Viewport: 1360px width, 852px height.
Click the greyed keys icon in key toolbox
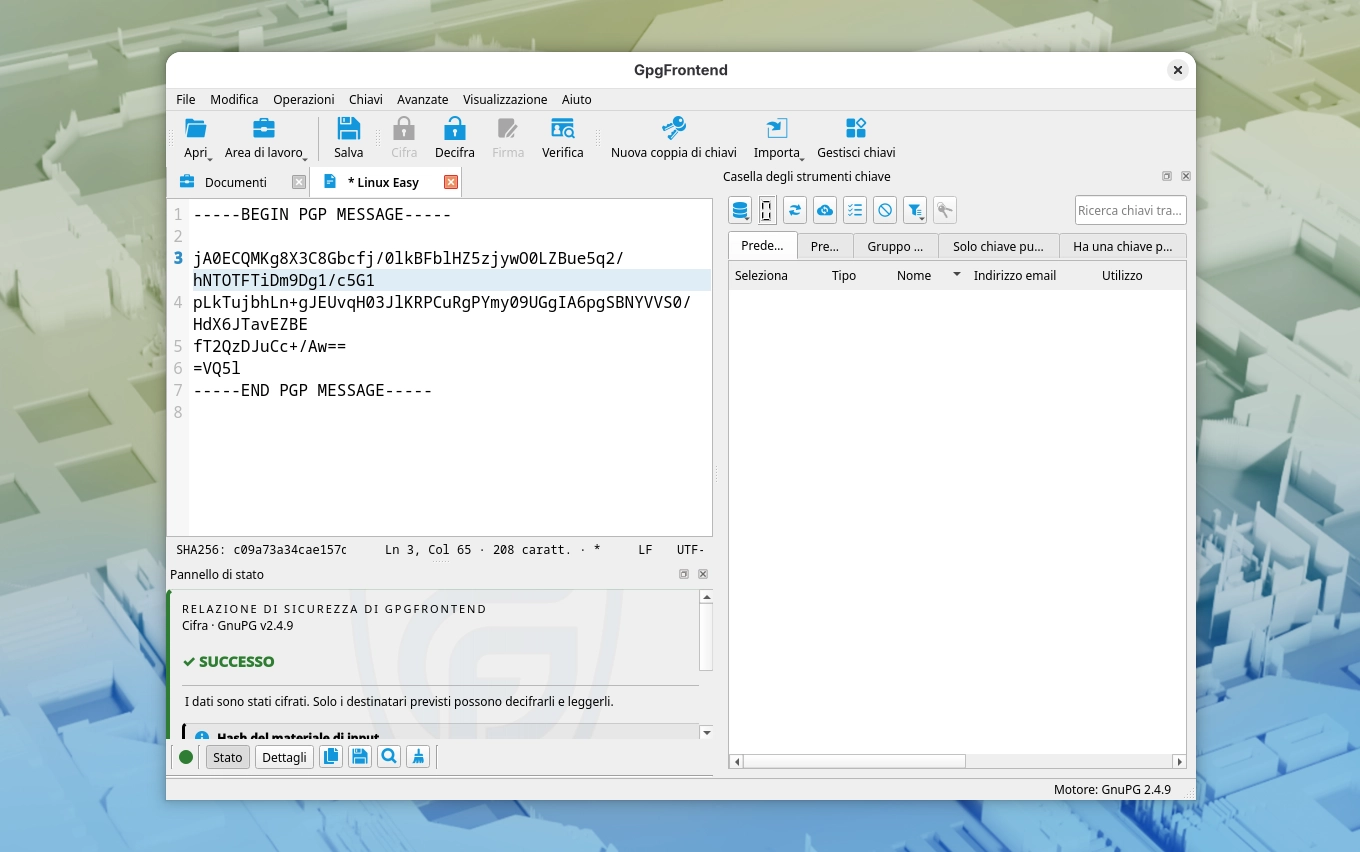click(945, 210)
